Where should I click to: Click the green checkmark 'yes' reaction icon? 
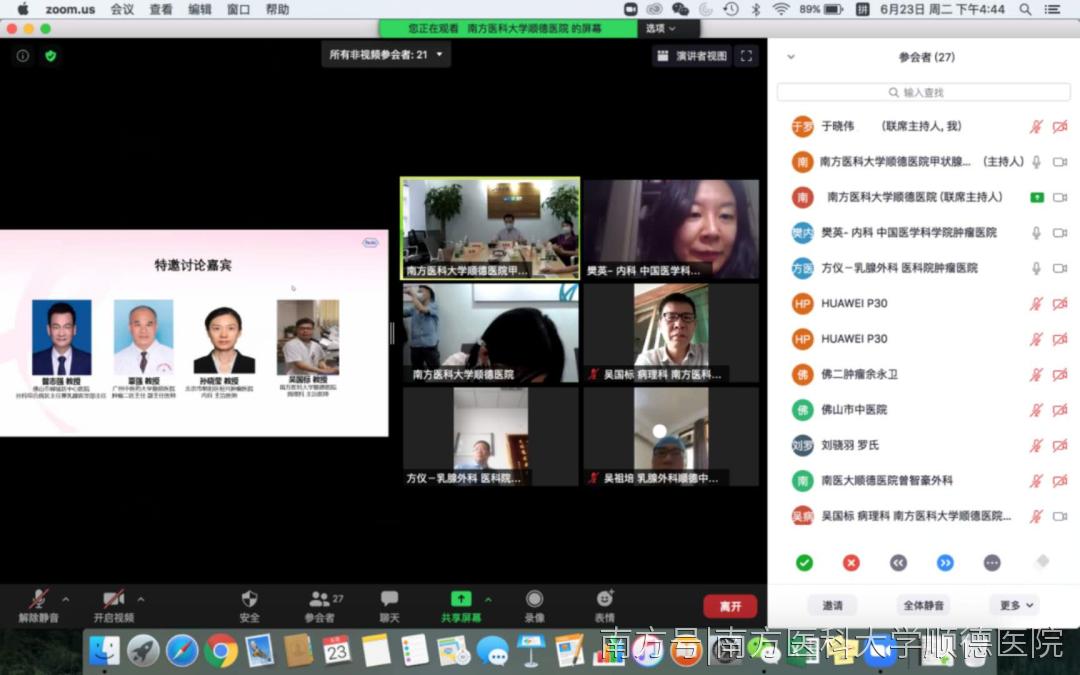[x=804, y=563]
